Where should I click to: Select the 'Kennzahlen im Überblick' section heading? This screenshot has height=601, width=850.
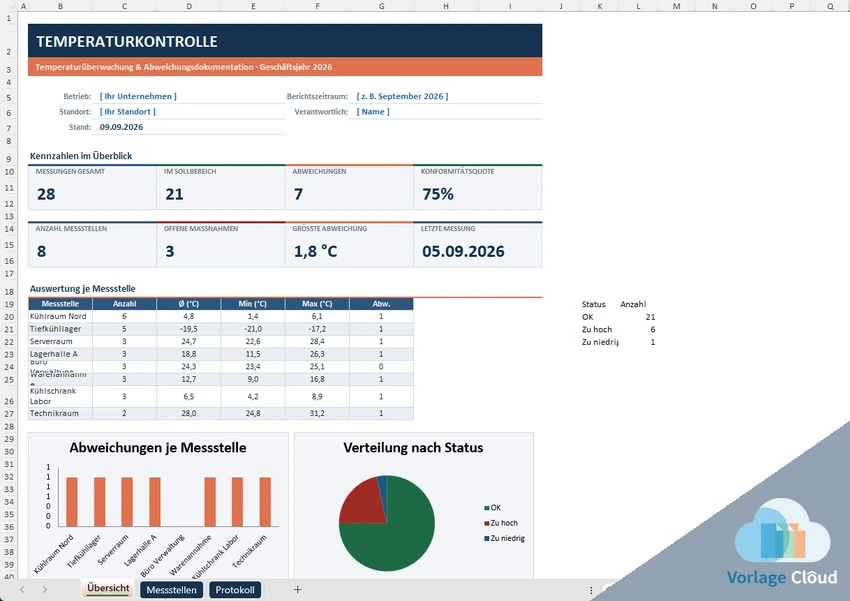pos(81,156)
